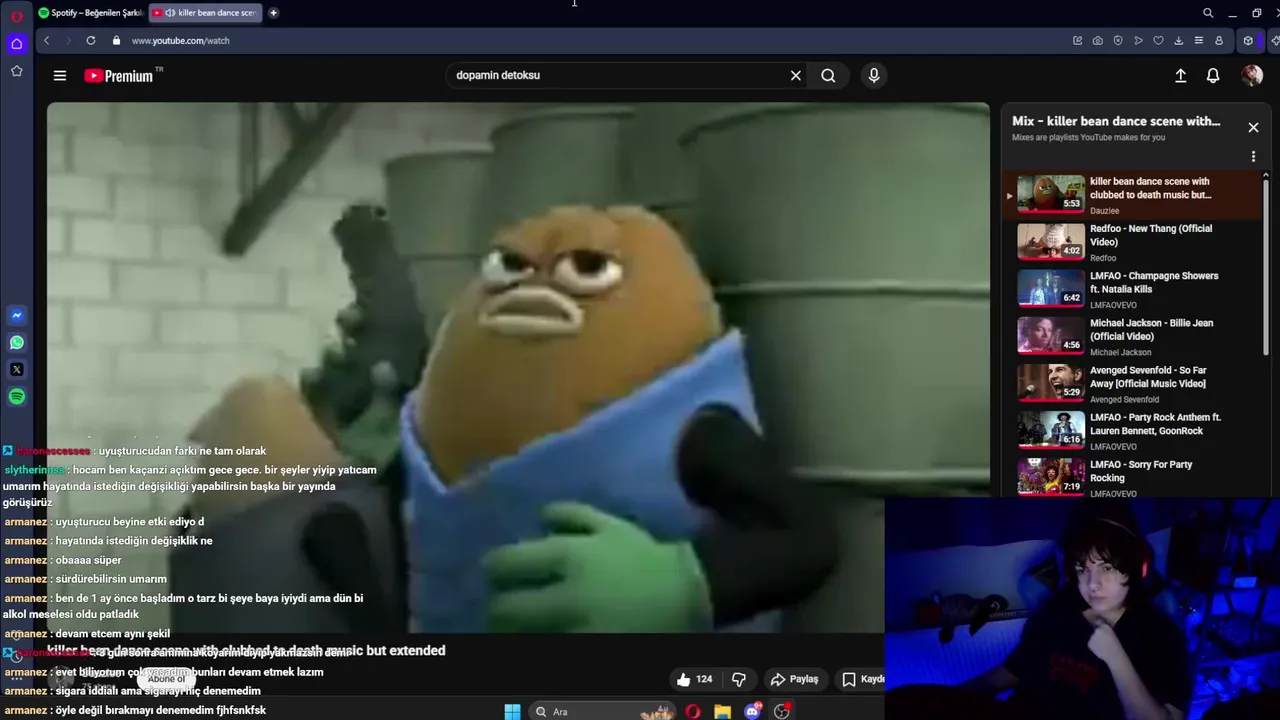The height and width of the screenshot is (720, 1280).
Task: Select 'LMFAO - Sorry For Party Rocking' entry
Action: [1130, 477]
